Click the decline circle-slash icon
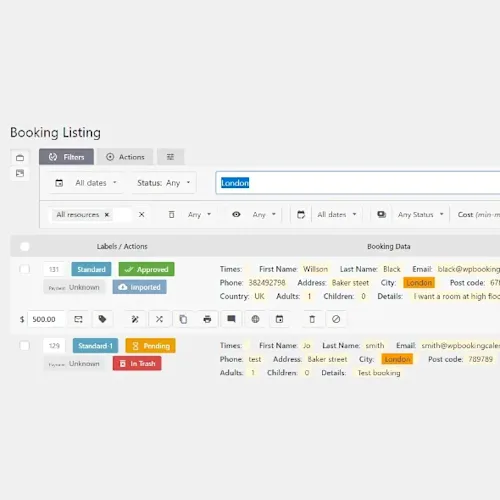Image resolution: width=500 pixels, height=500 pixels. [336, 319]
